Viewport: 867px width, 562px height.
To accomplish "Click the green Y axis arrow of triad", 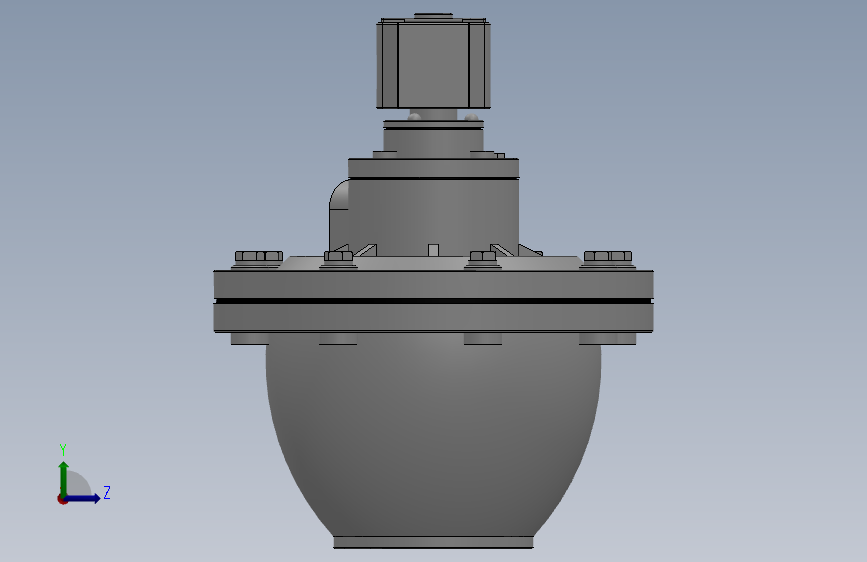I will pyautogui.click(x=63, y=478).
